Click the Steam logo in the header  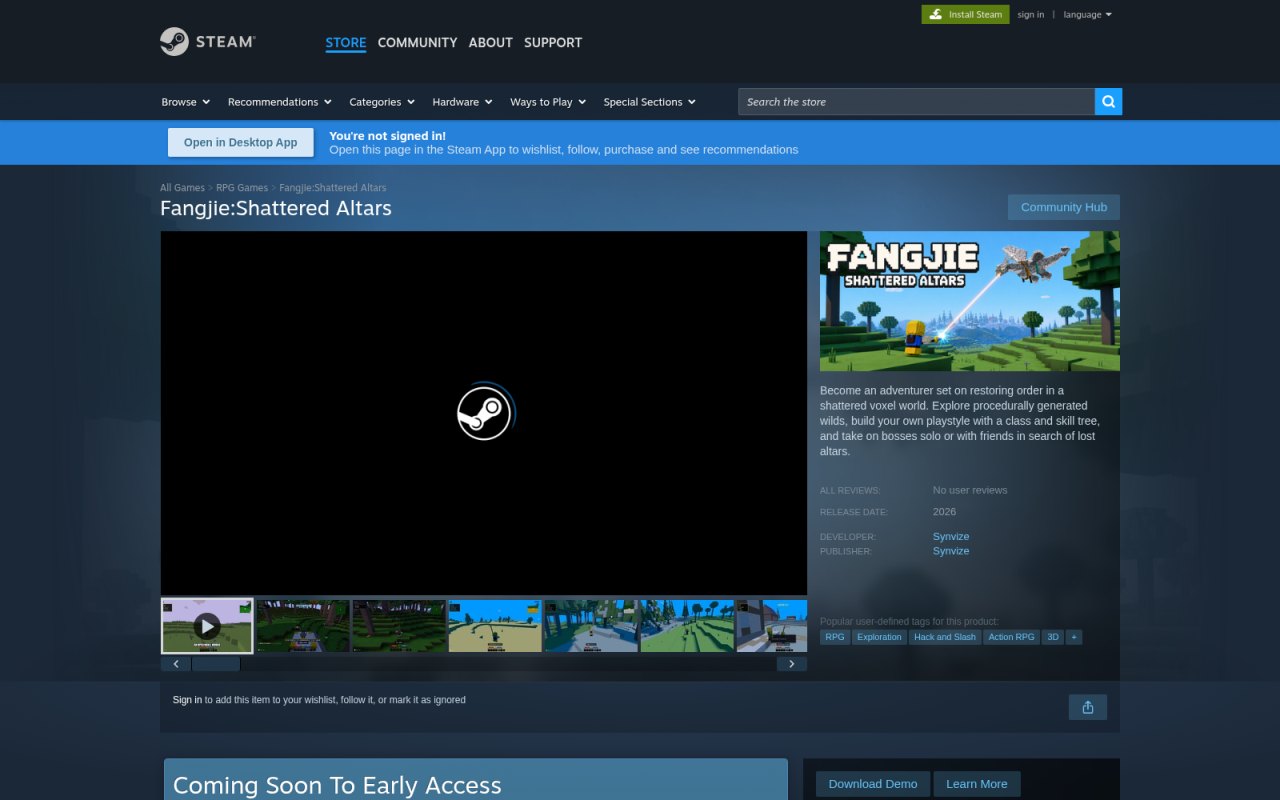(x=208, y=42)
